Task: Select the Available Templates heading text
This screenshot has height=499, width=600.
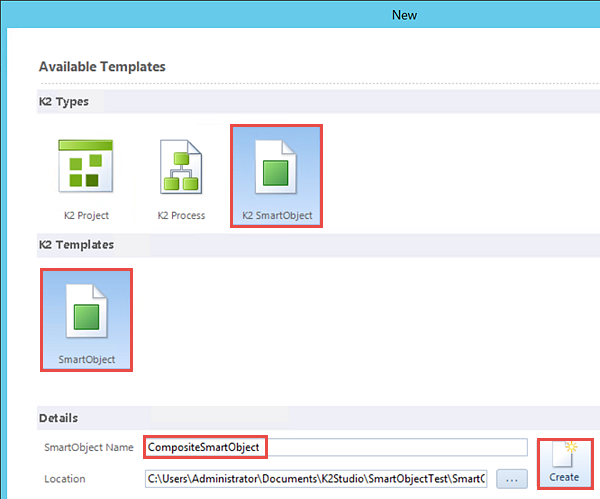Action: (102, 67)
